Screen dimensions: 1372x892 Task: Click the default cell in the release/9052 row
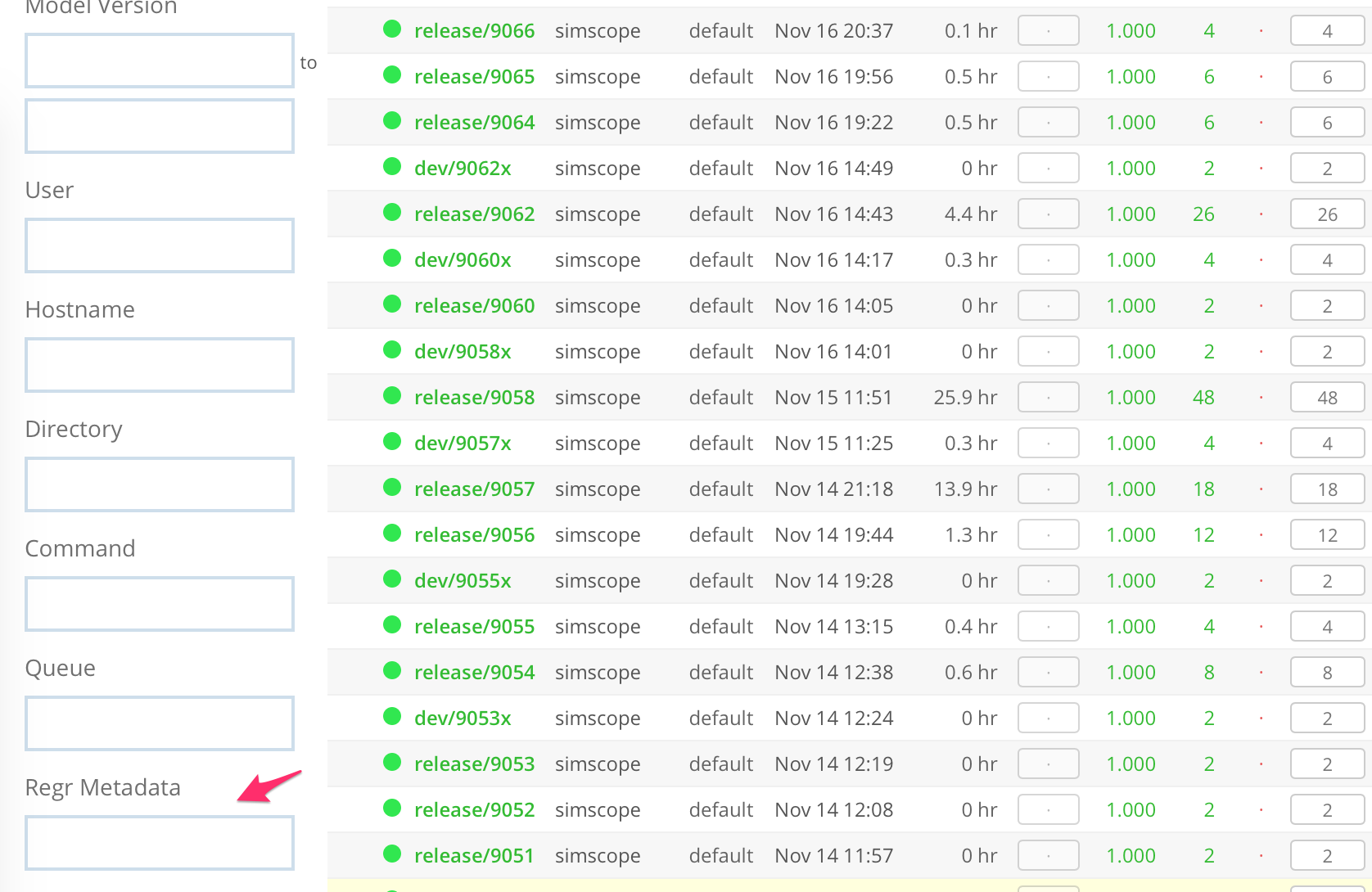coord(720,810)
